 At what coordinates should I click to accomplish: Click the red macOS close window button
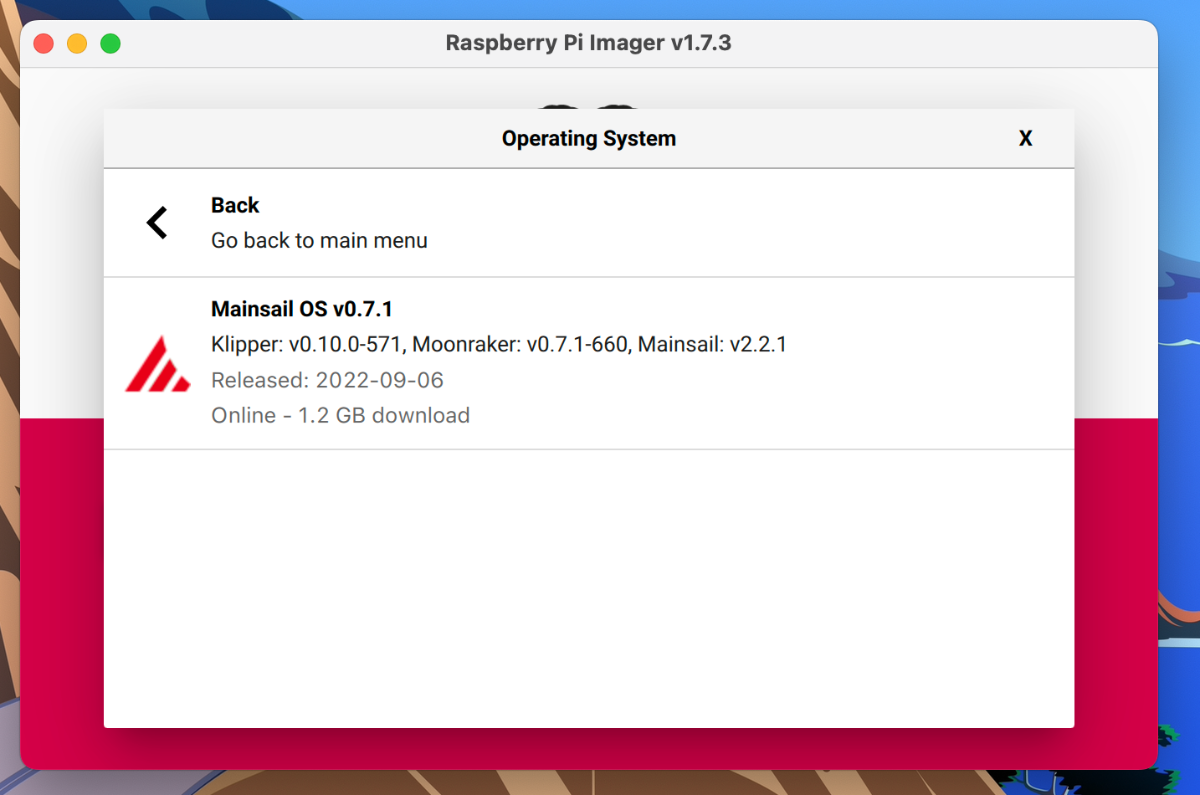43,43
